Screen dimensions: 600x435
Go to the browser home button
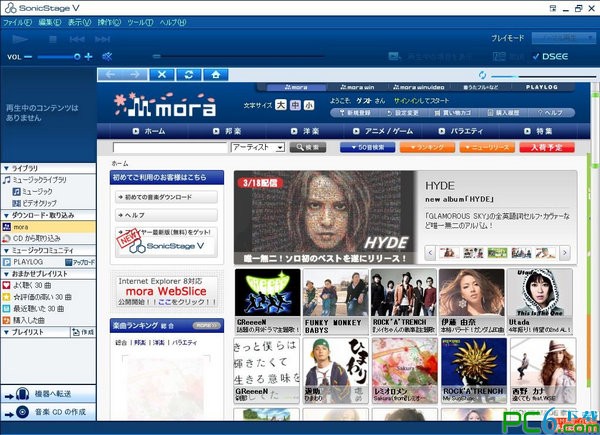(216, 75)
